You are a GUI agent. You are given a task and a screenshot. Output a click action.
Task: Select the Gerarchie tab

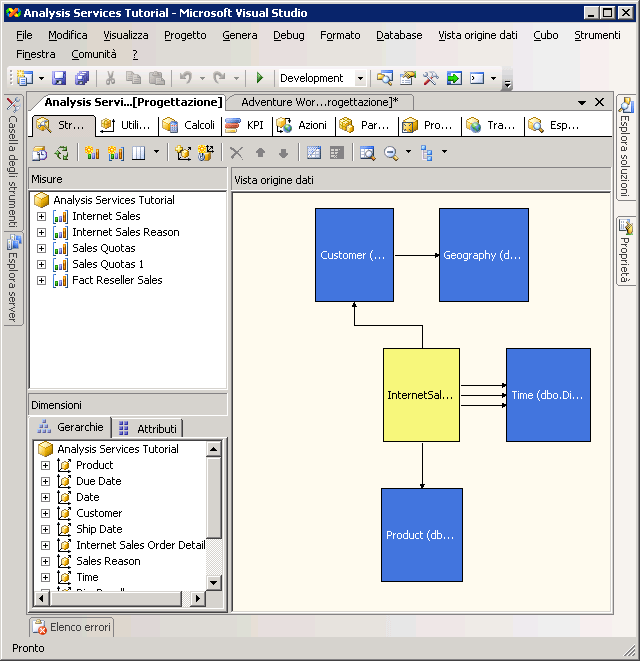[x=70, y=427]
